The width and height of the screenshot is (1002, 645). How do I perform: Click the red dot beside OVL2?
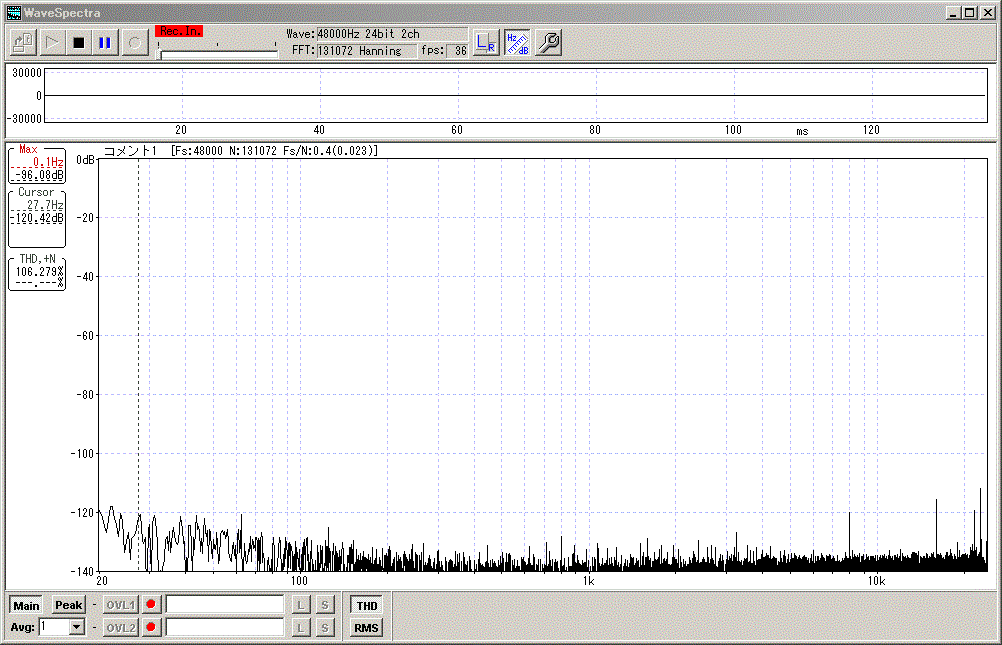tap(151, 627)
